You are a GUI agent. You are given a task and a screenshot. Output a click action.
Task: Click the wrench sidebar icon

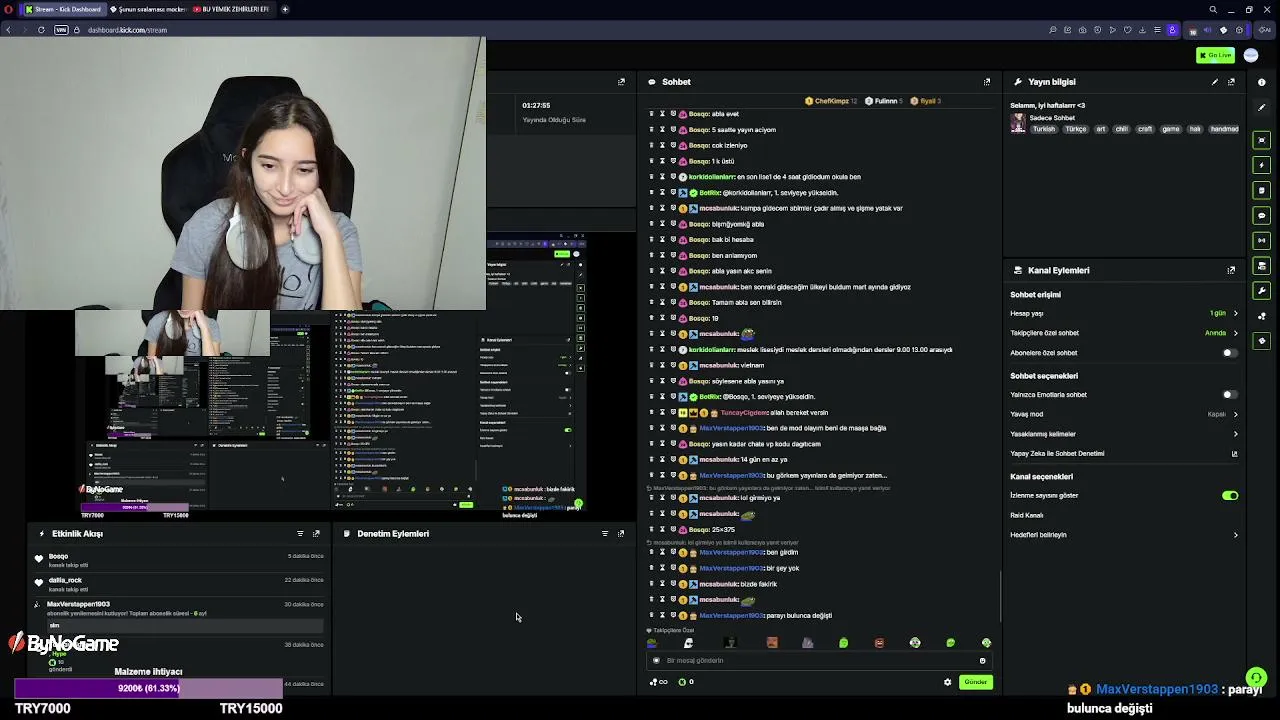1262,290
